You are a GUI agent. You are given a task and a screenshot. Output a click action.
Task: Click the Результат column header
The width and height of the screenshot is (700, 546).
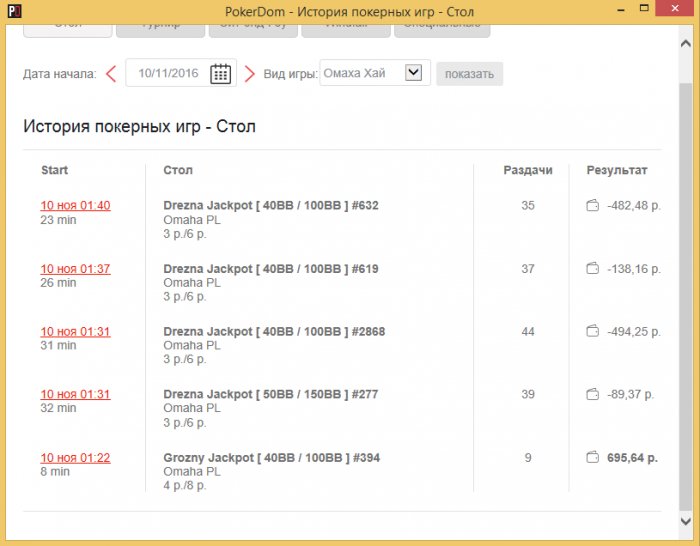[617, 170]
